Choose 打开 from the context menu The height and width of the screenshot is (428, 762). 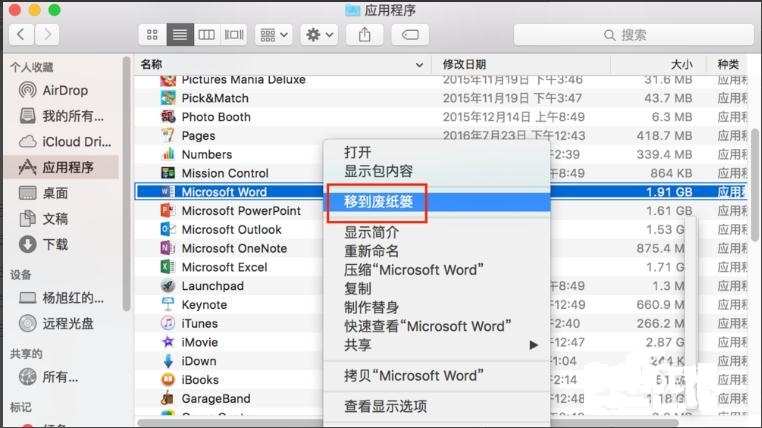[x=437, y=152]
